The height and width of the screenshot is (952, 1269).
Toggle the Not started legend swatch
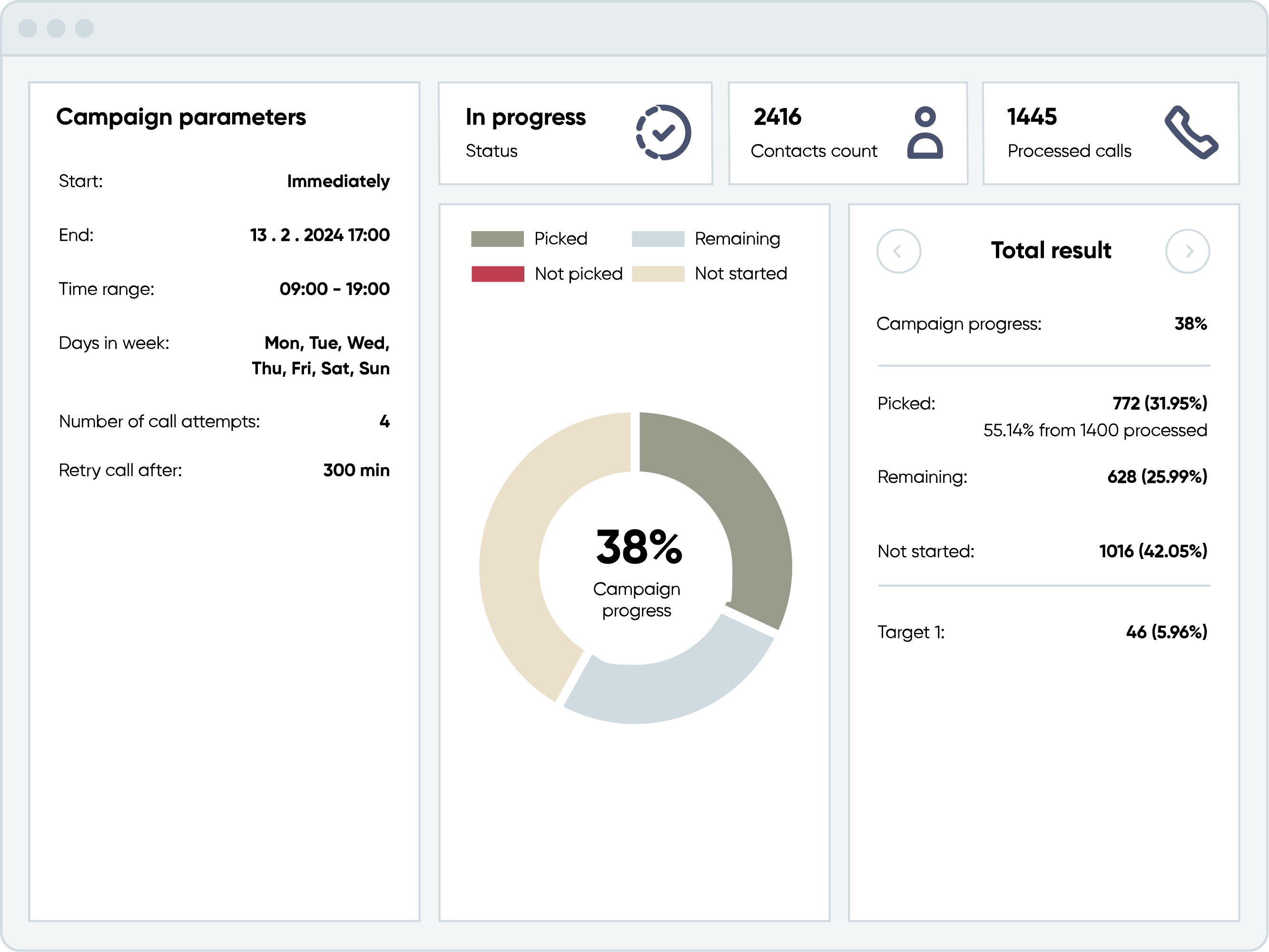(658, 274)
